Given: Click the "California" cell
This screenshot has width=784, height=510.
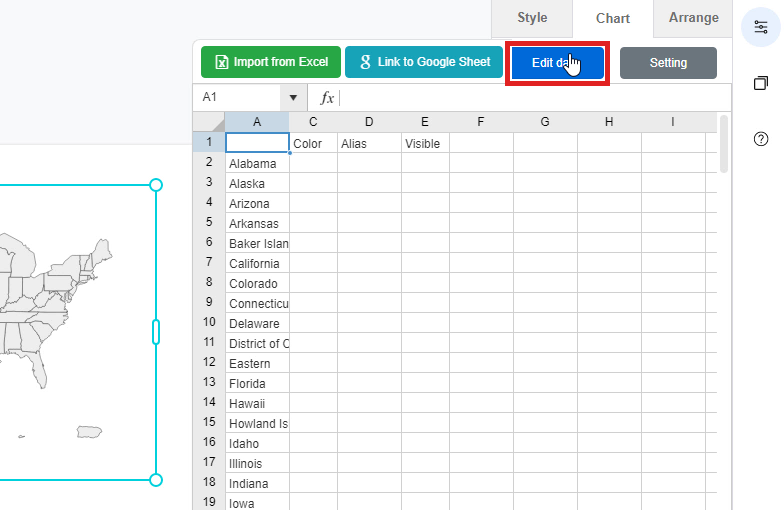Looking at the screenshot, I should 257,264.
